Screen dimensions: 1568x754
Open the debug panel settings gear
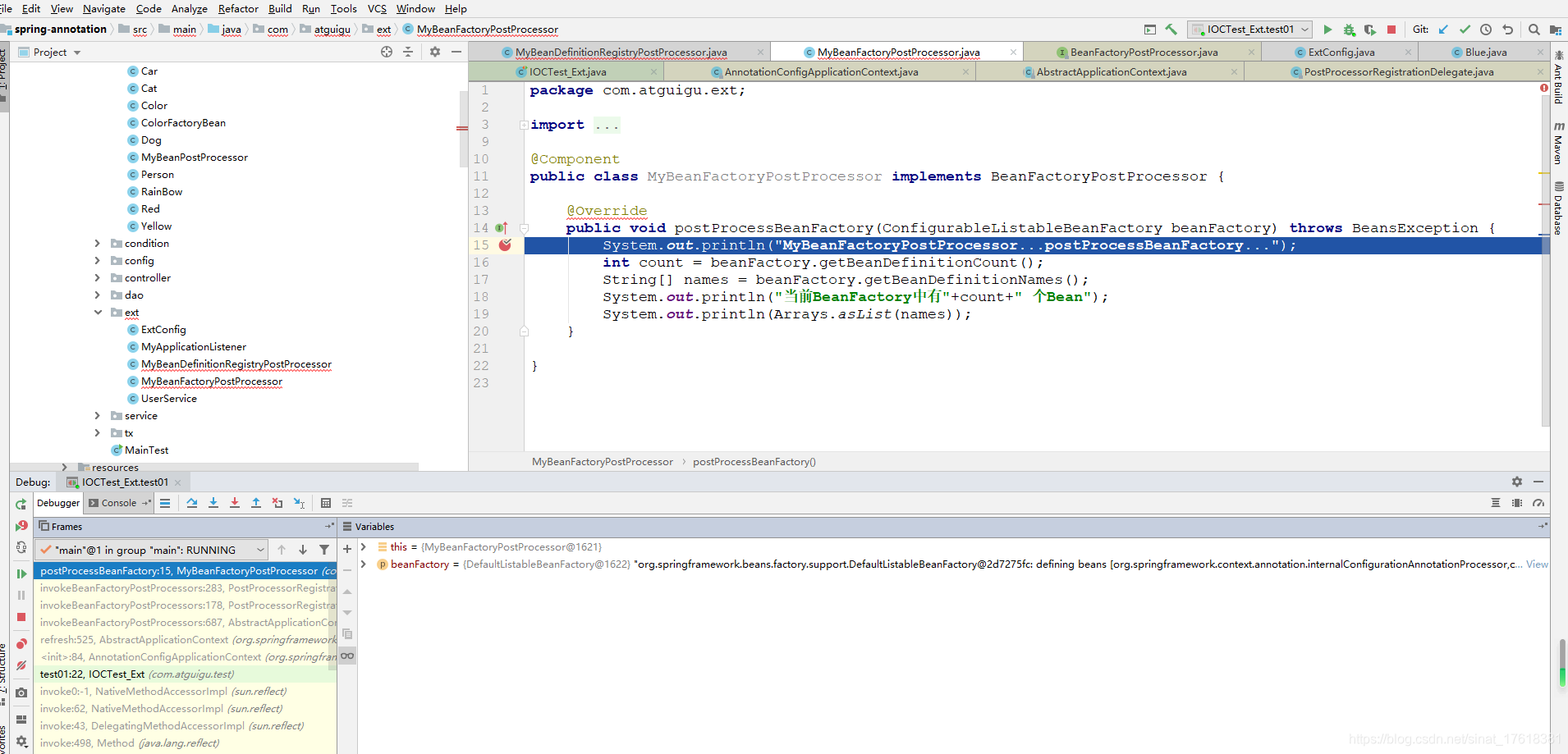click(1517, 482)
